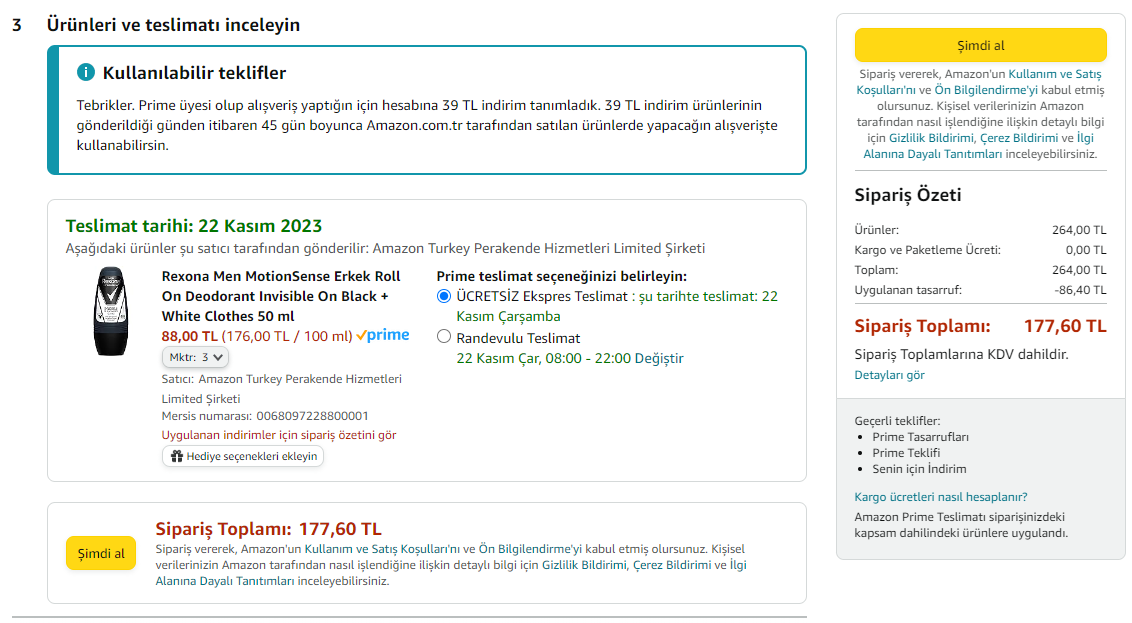Click Hediye seçenekleri ekleyin button
The width and height of the screenshot is (1132, 623).
pos(243,456)
